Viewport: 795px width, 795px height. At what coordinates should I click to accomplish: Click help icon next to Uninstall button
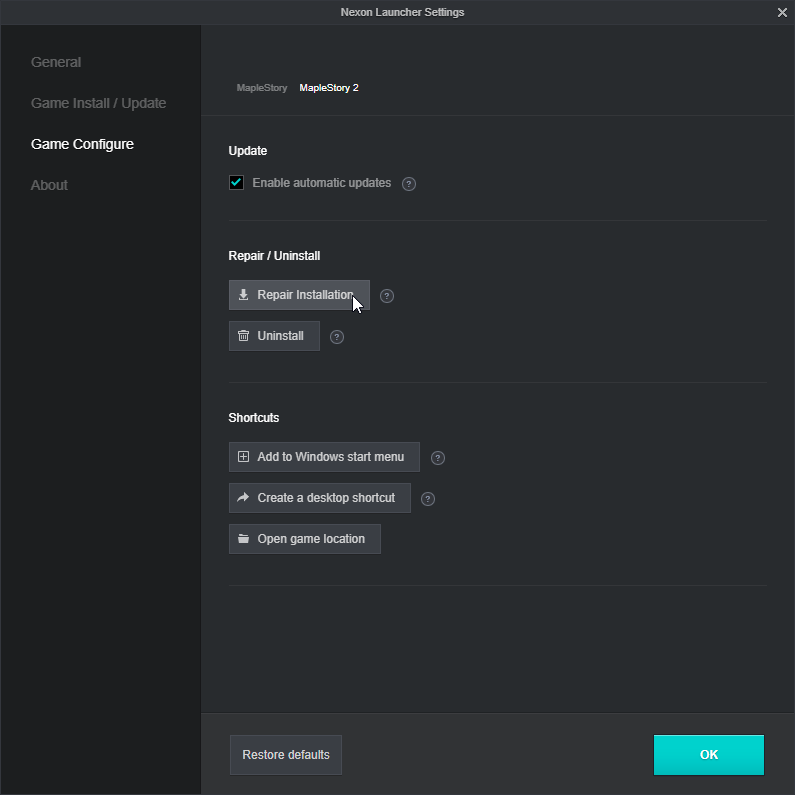337,337
